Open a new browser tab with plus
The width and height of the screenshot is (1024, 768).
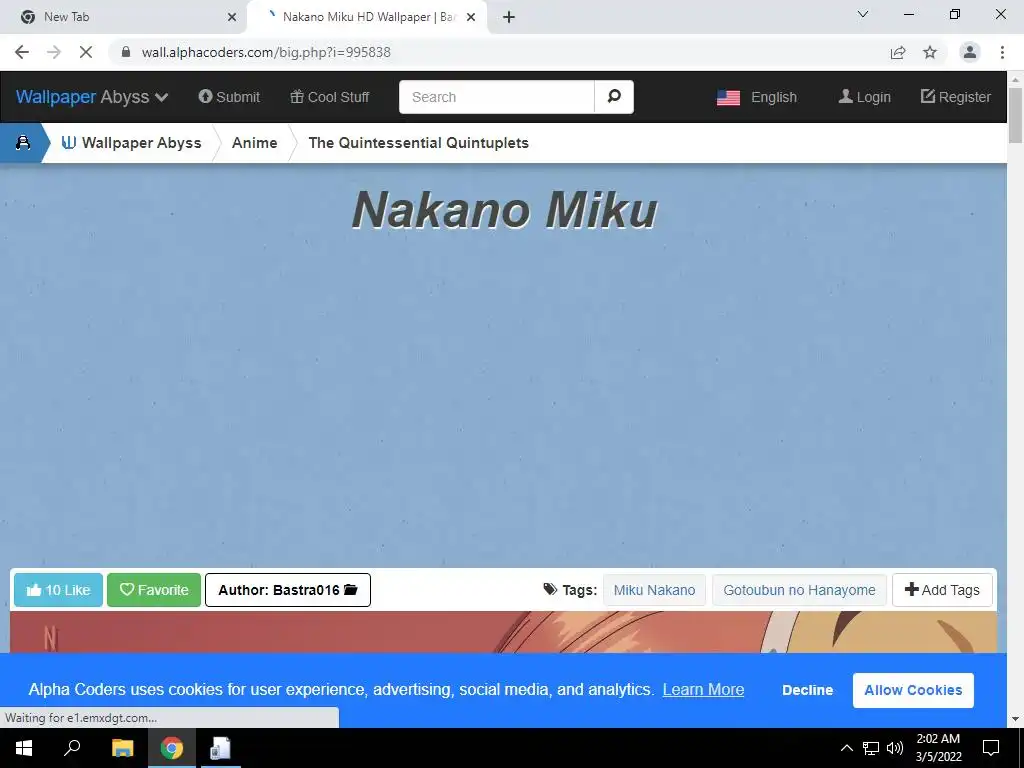pos(509,17)
